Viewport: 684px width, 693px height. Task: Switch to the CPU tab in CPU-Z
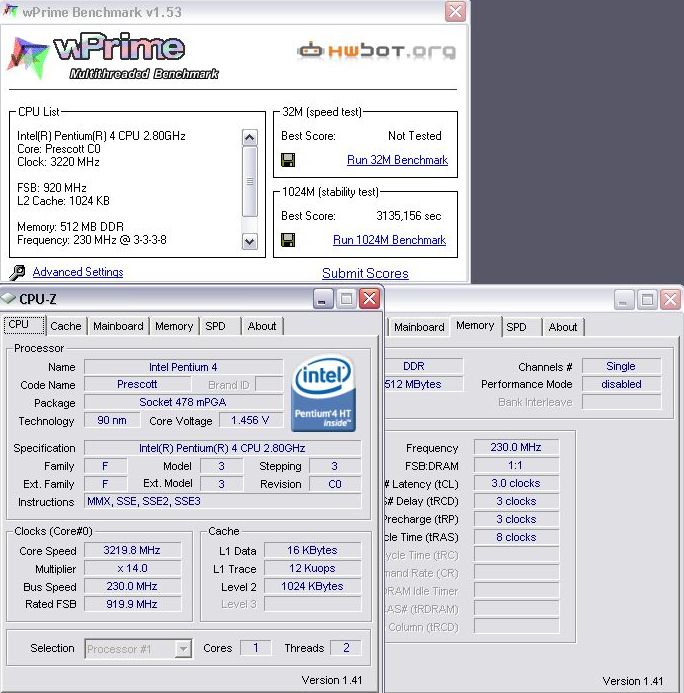(x=24, y=325)
